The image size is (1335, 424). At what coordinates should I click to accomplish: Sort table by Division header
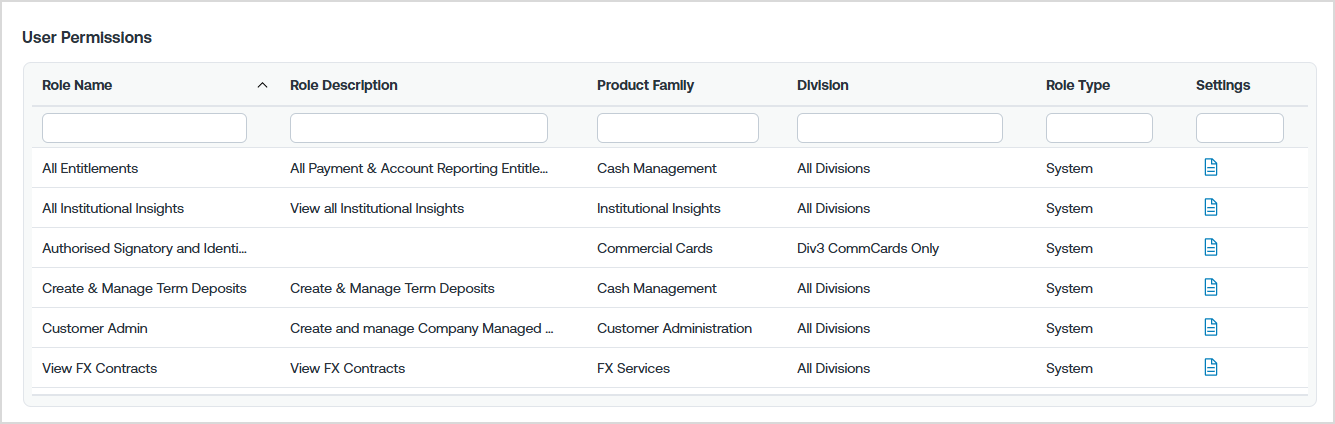(823, 85)
